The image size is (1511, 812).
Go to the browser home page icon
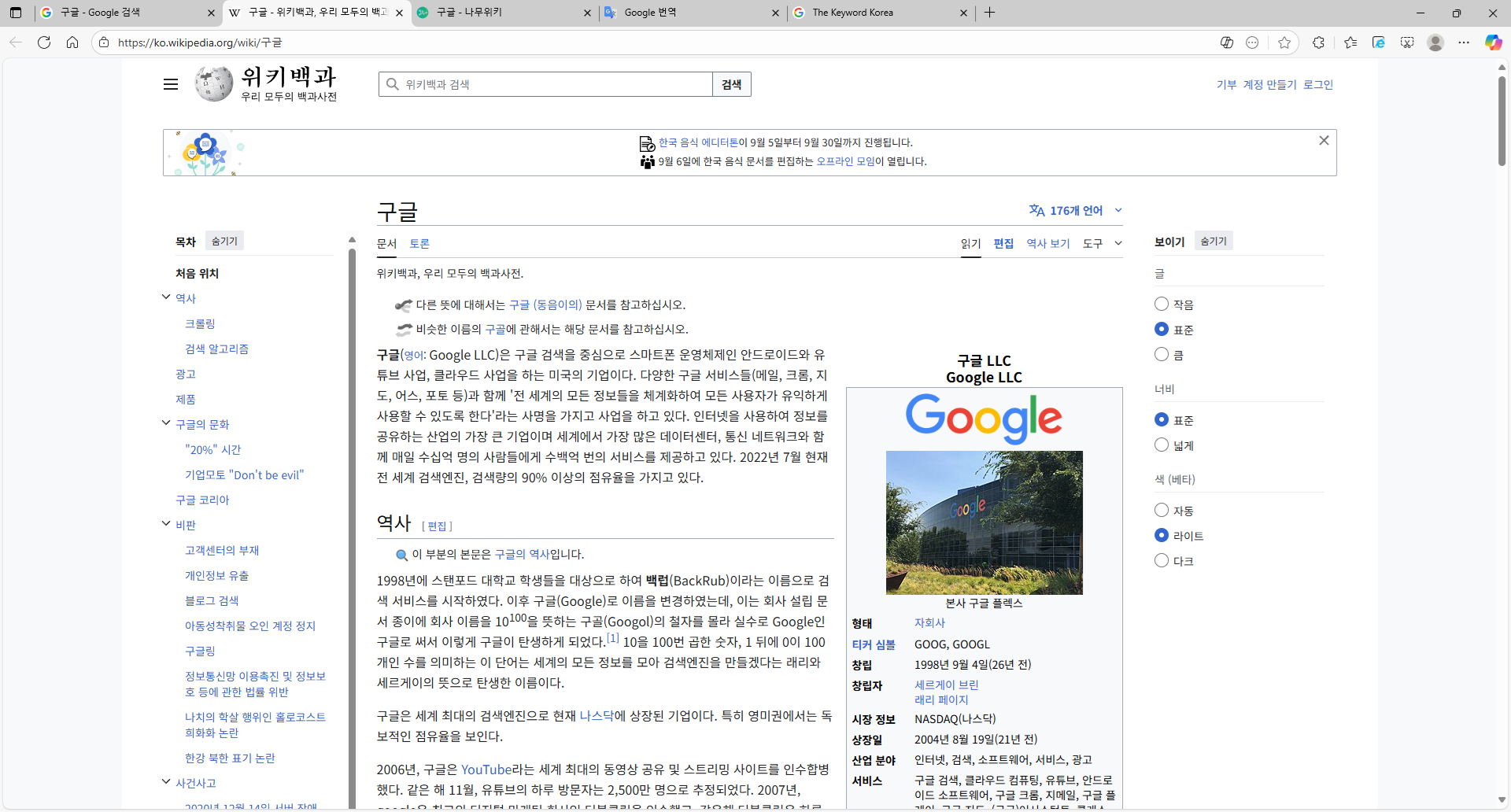click(x=72, y=42)
